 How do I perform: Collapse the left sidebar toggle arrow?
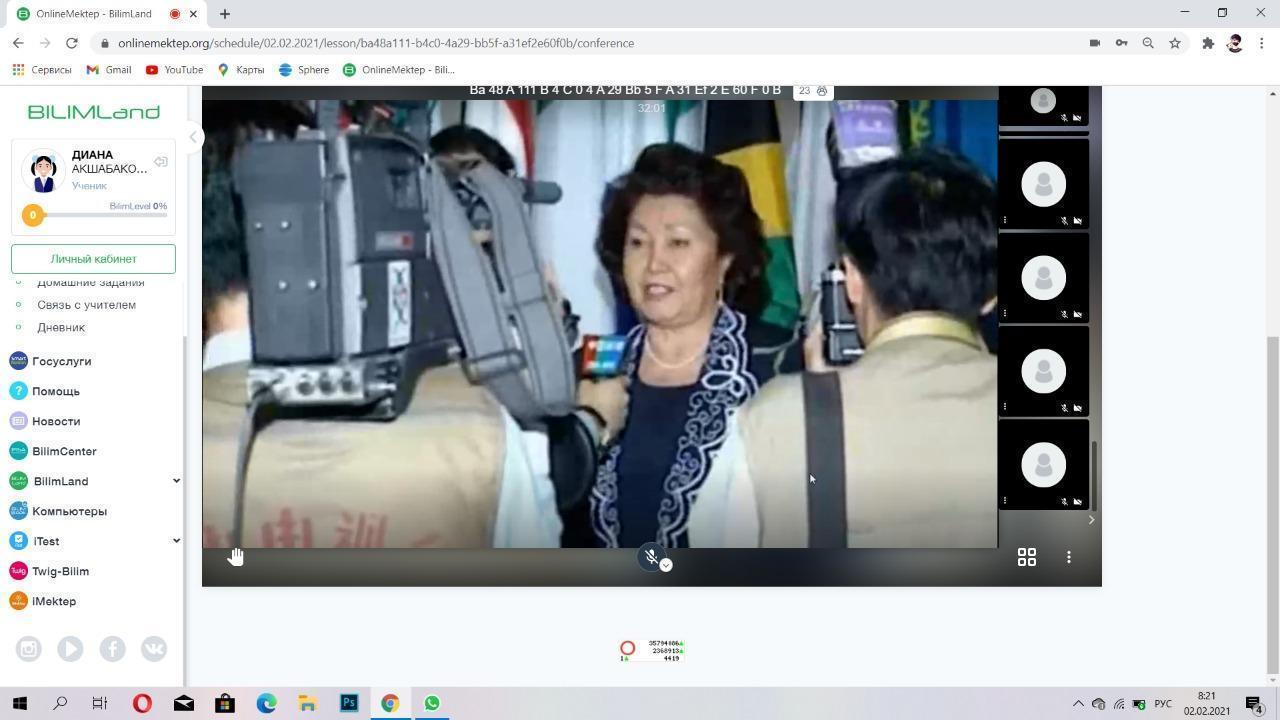[x=194, y=138]
